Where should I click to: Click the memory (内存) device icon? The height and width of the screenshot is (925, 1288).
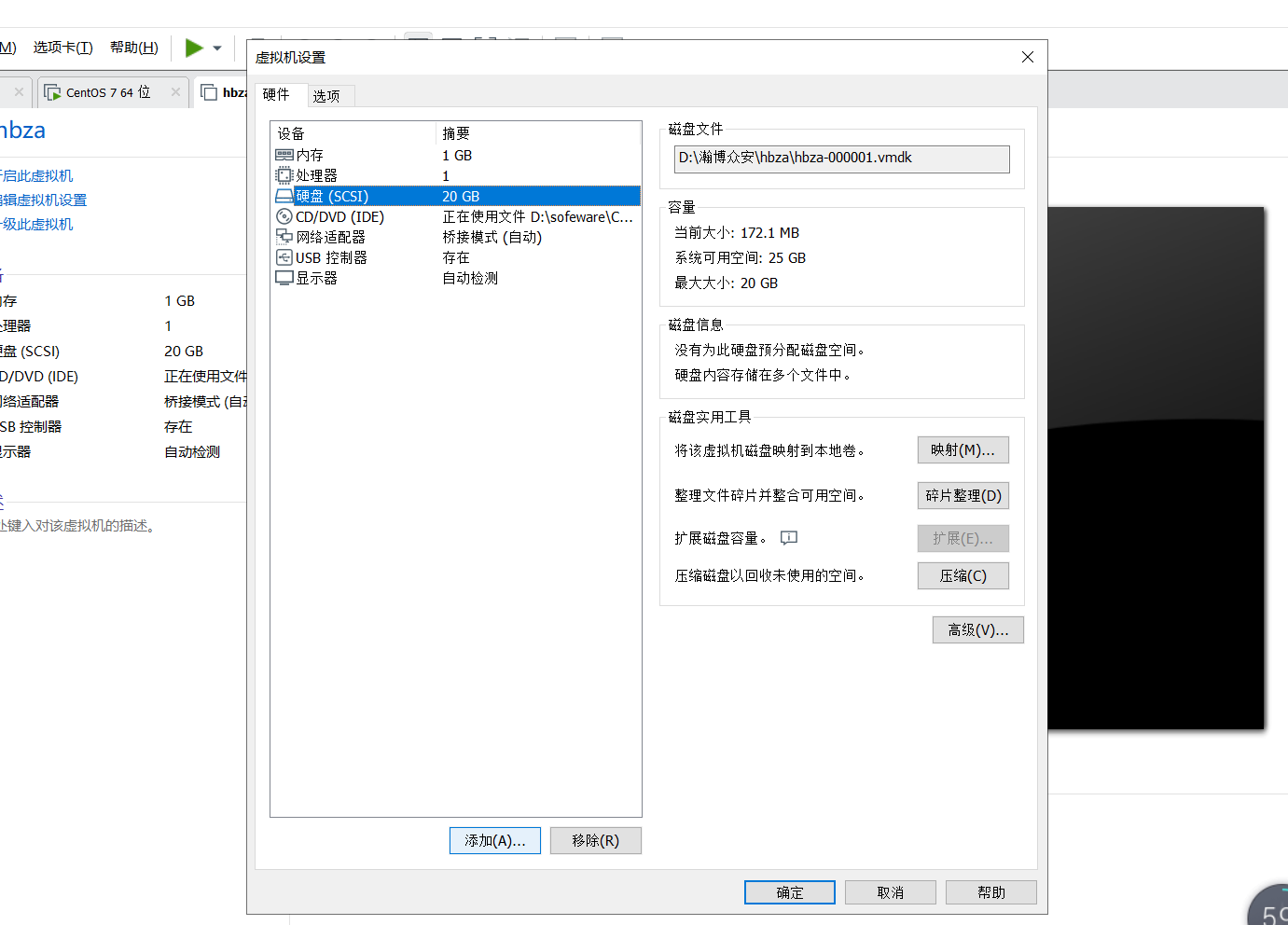(284, 155)
